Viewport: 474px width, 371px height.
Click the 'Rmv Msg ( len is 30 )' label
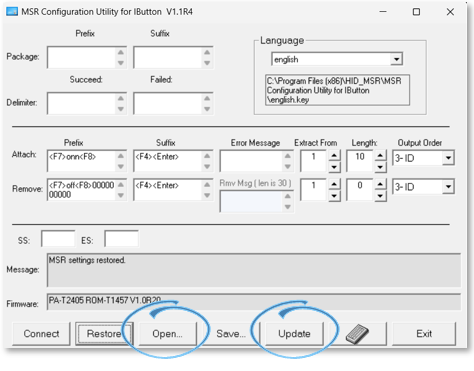255,183
